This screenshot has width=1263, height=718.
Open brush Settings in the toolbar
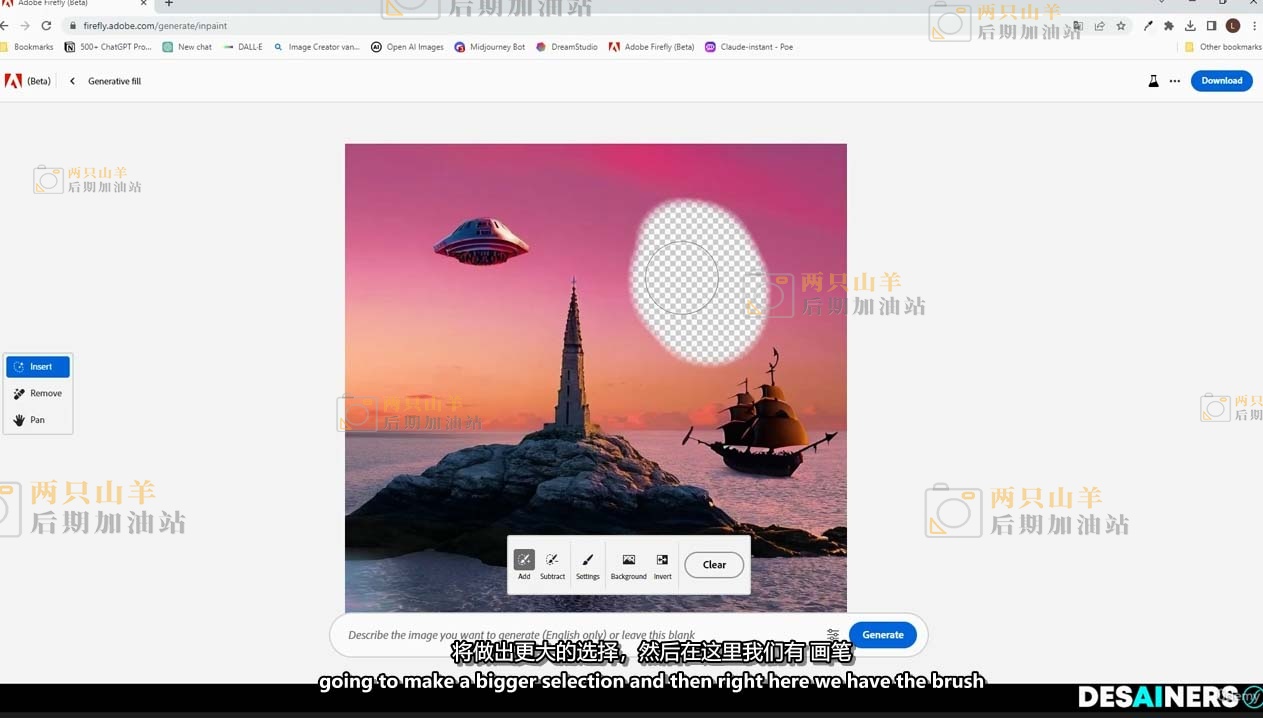click(x=588, y=564)
